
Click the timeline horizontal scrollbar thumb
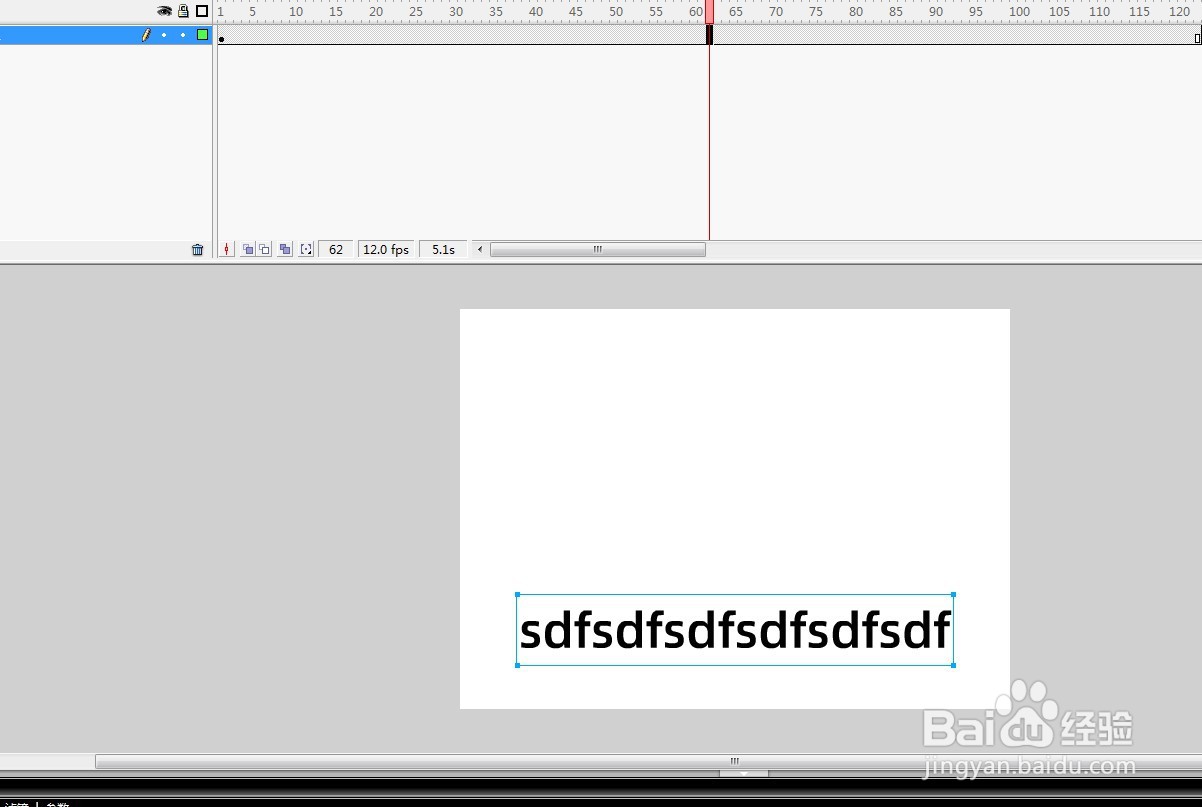click(x=598, y=249)
